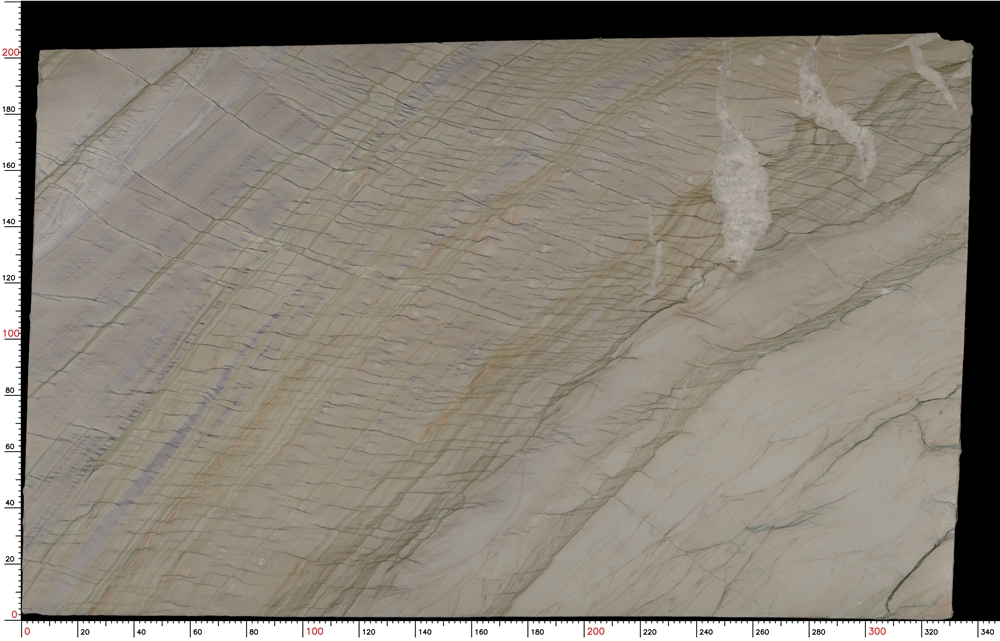Click the 20 label on horizontal ruler
The image size is (1000, 641).
pos(85,632)
